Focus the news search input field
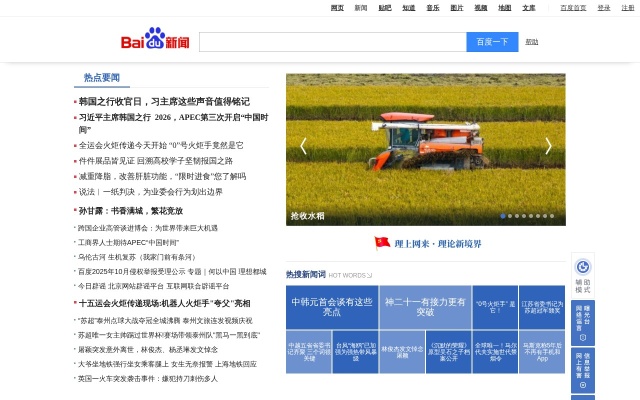640x400 pixels. coord(332,42)
